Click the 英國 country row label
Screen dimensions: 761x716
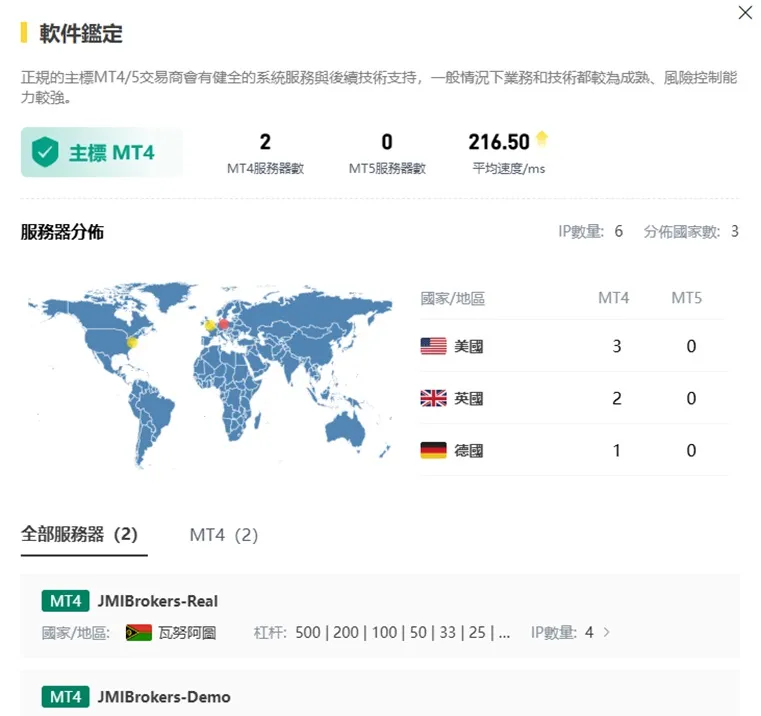pos(469,398)
